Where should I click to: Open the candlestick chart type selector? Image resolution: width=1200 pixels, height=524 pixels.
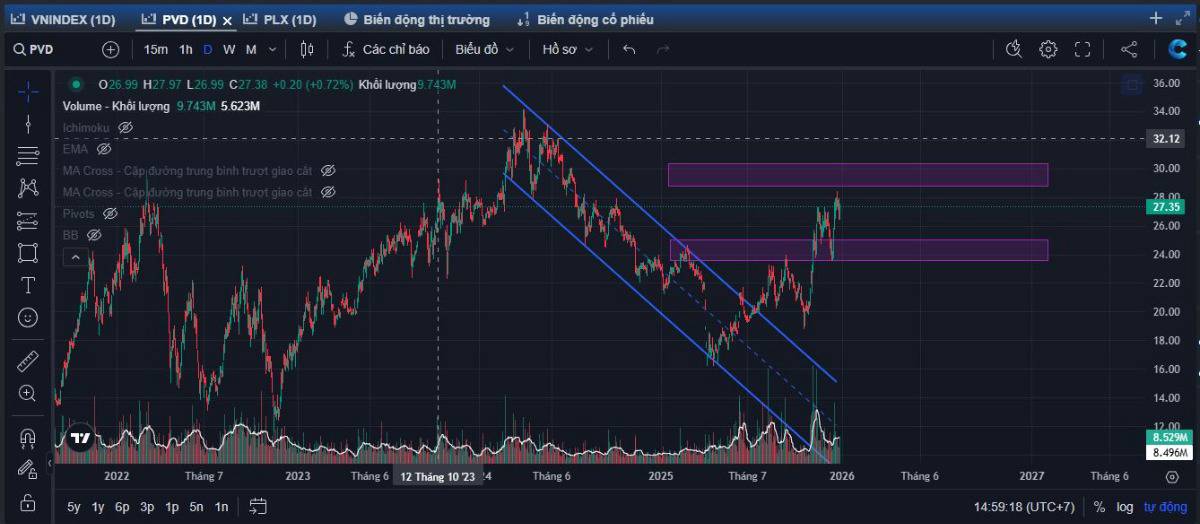pyautogui.click(x=307, y=49)
